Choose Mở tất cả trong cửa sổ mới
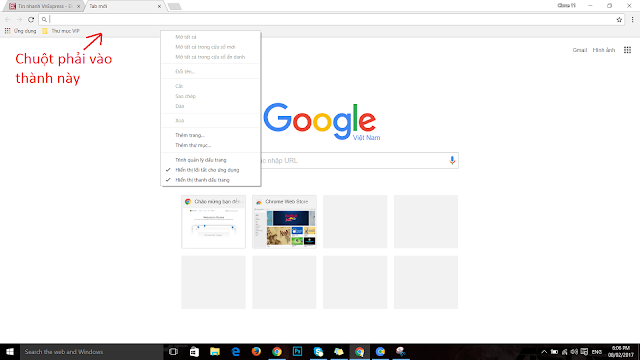Viewport: 640px width, 360px height. pos(211,47)
